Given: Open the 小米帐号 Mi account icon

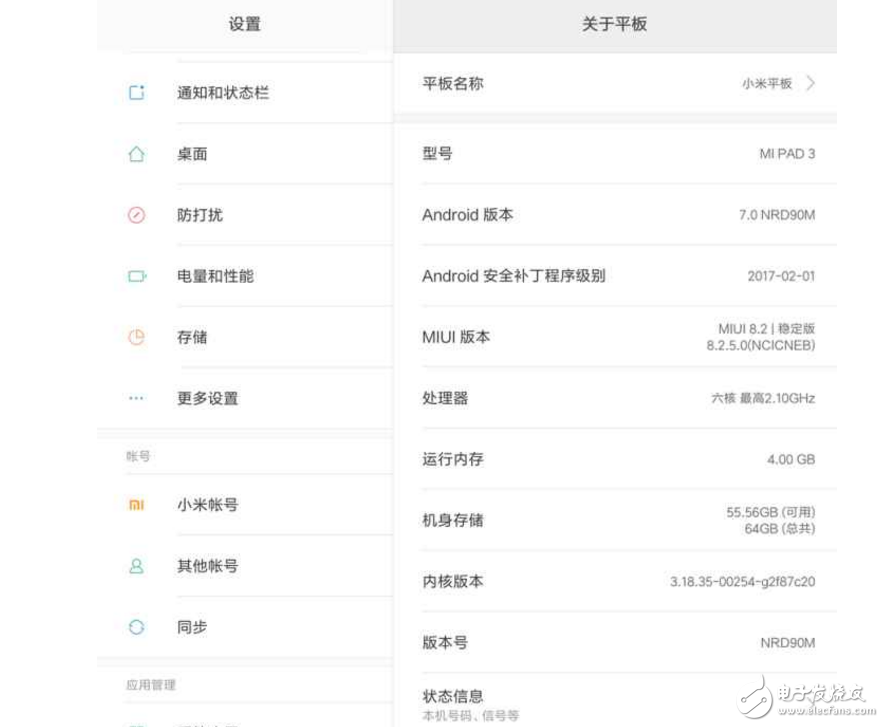Looking at the screenshot, I should coord(136,505).
